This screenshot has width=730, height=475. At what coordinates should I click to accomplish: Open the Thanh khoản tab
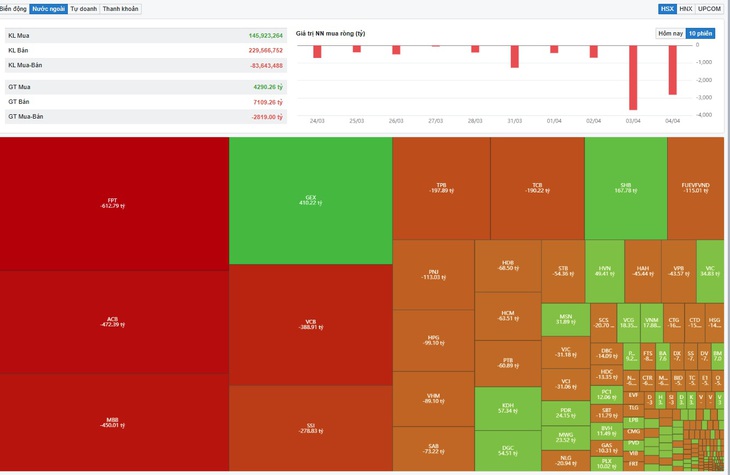[121, 9]
